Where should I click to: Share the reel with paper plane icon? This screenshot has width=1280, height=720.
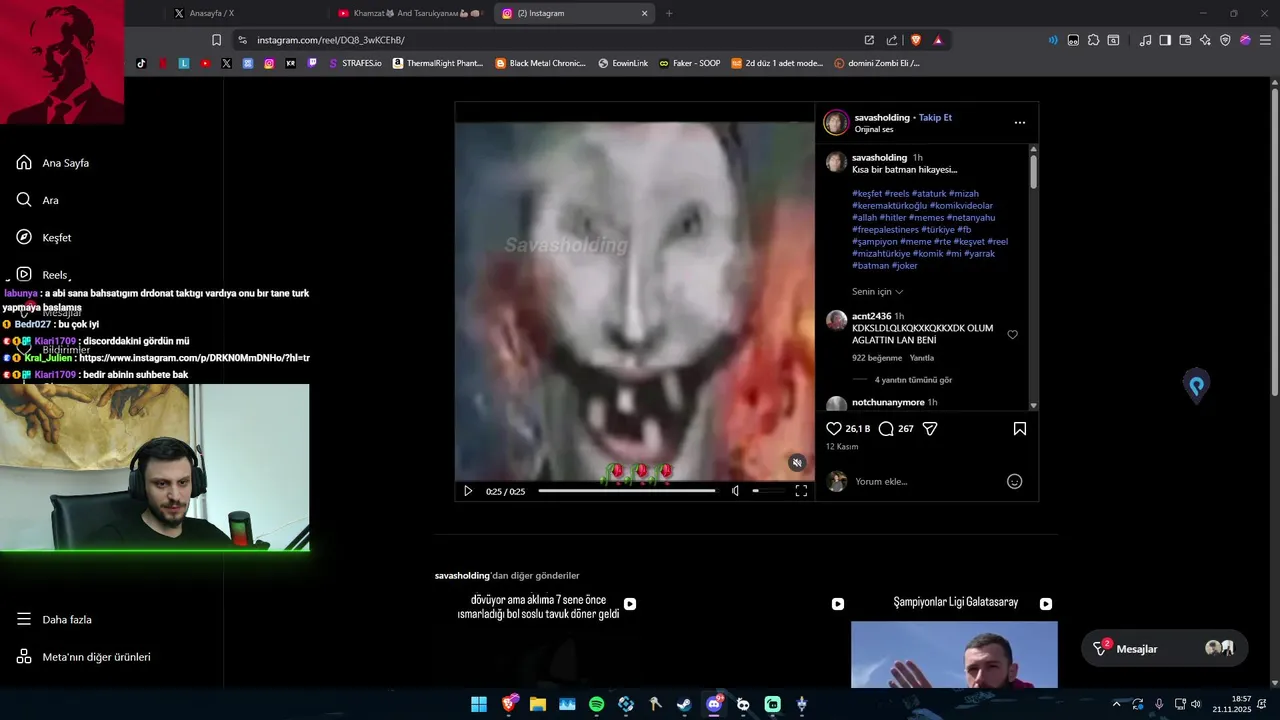(x=930, y=429)
